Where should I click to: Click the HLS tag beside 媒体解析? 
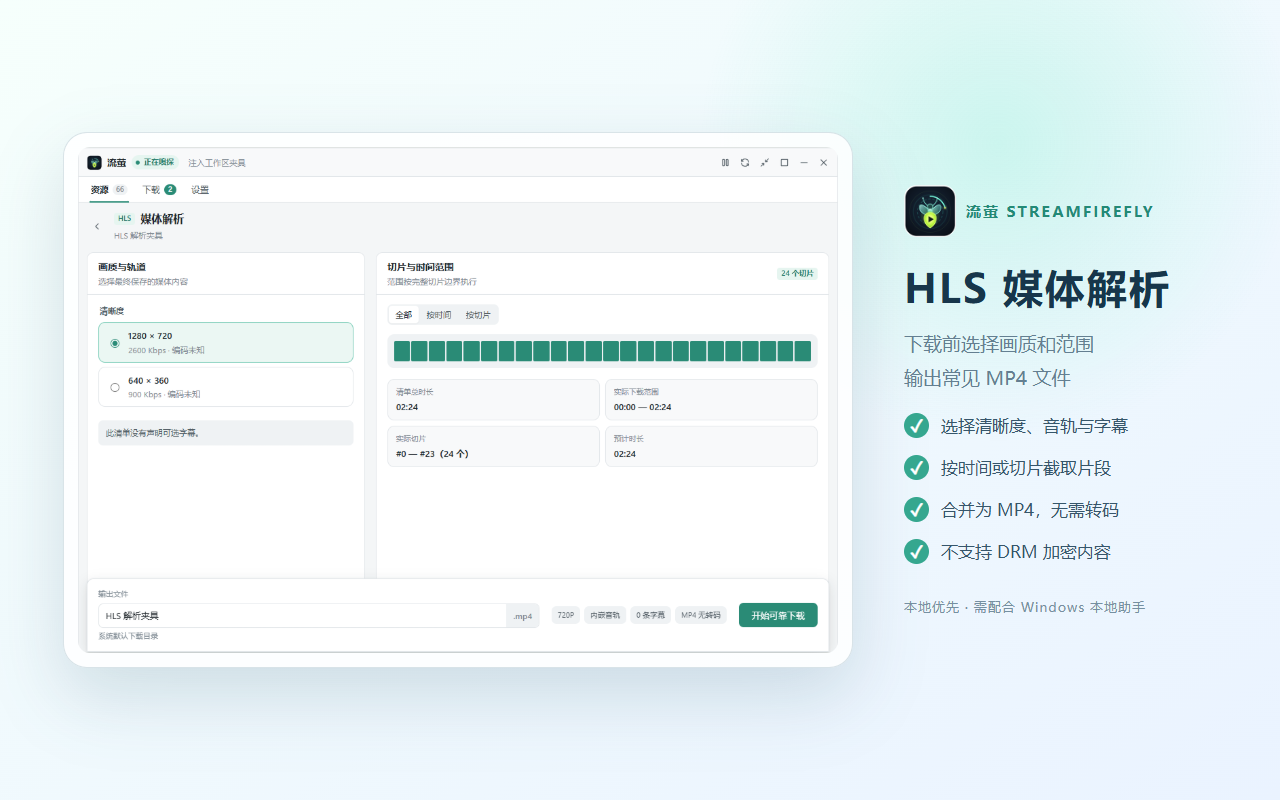point(124,218)
